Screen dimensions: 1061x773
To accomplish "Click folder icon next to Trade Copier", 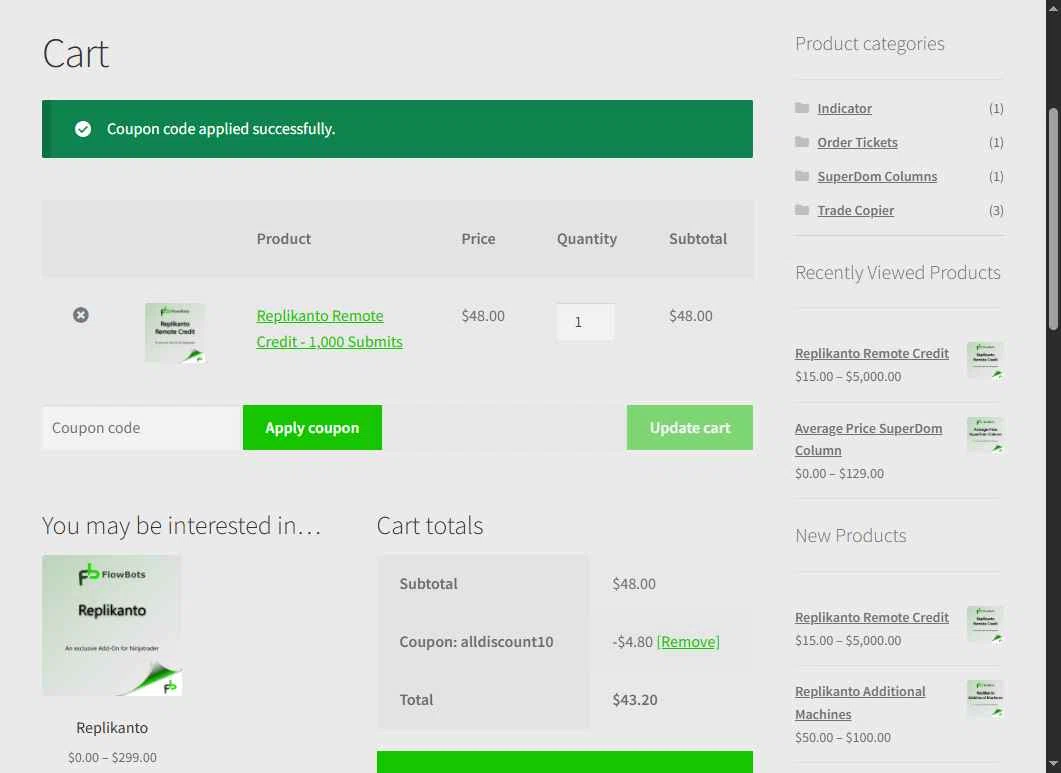I will [x=802, y=210].
